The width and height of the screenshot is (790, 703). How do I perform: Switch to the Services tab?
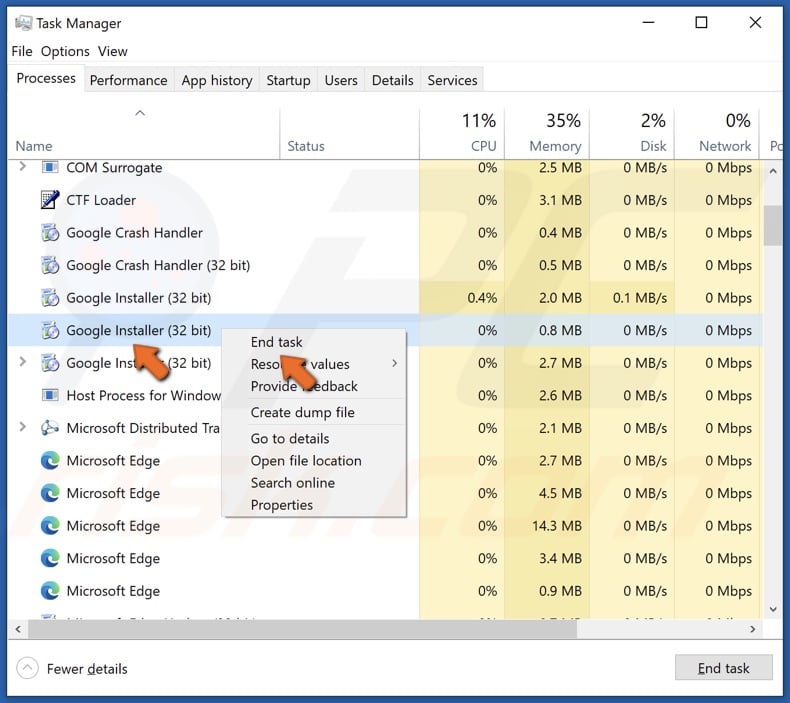tap(452, 80)
